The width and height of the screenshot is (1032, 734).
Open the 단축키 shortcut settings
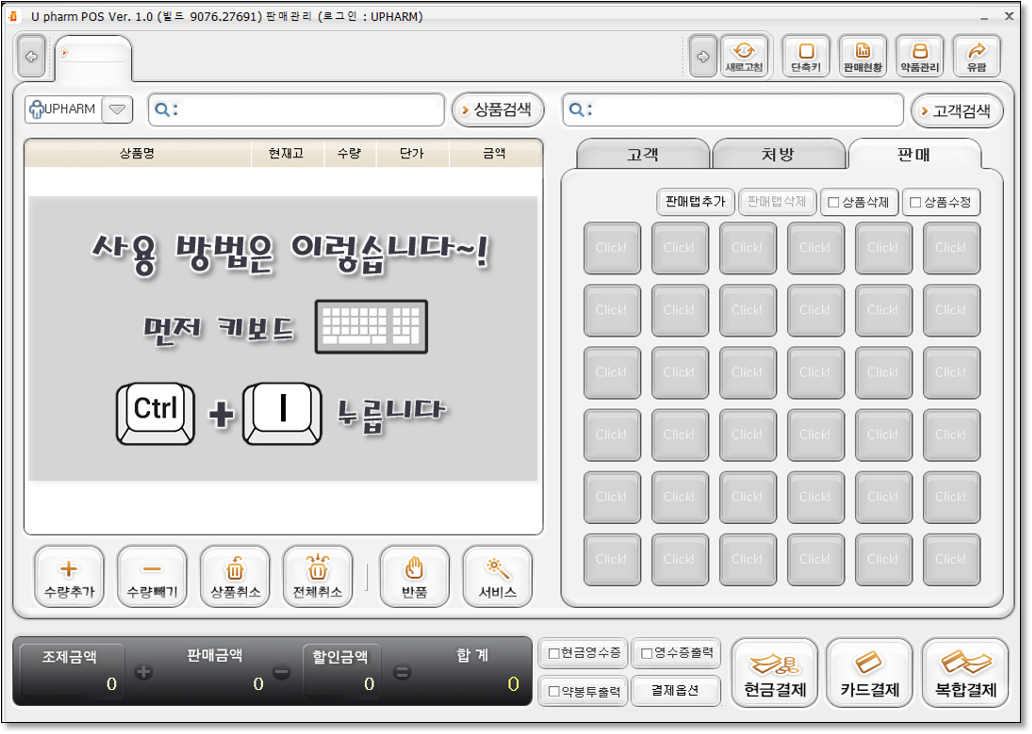[806, 57]
